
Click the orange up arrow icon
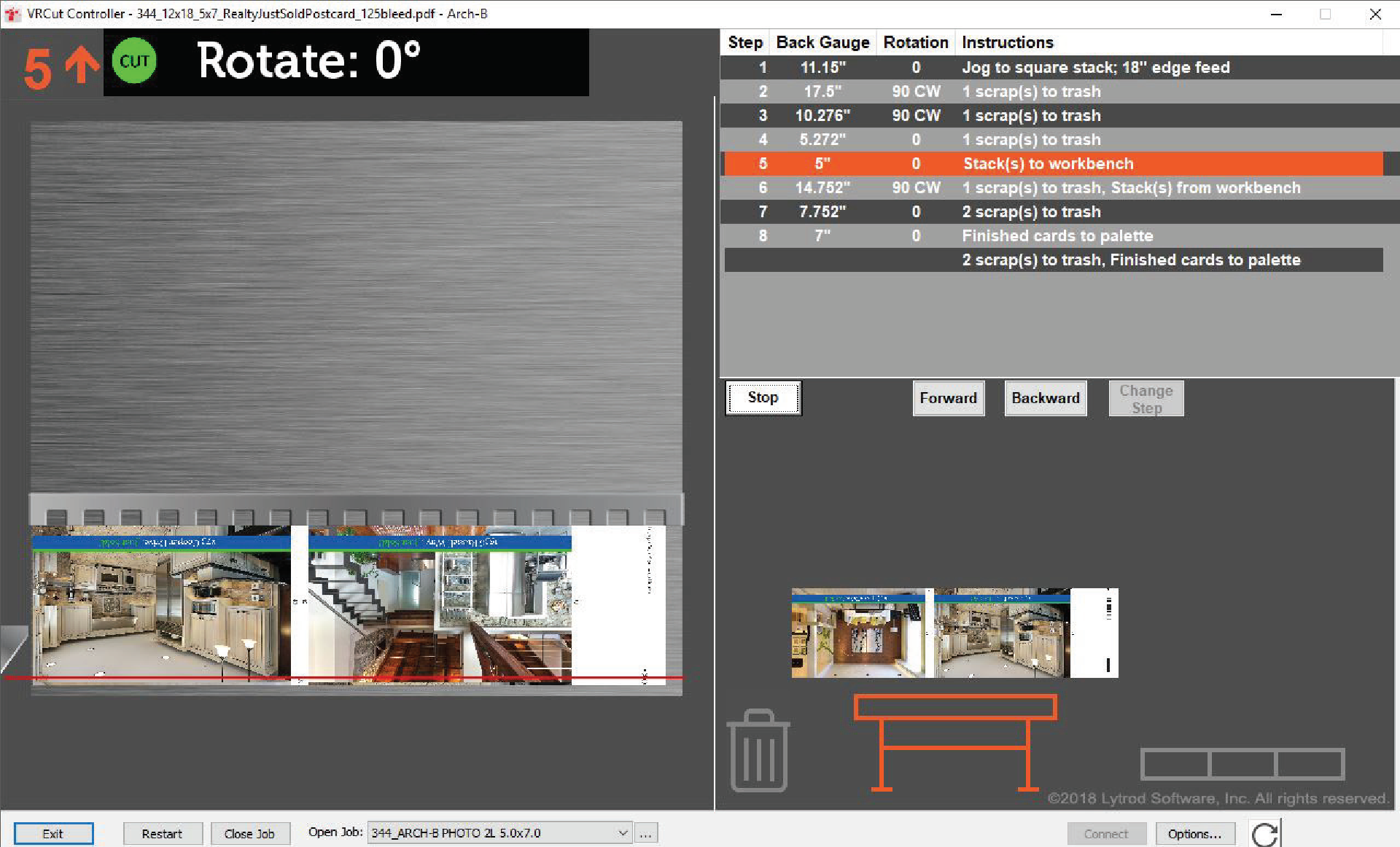click(x=82, y=65)
